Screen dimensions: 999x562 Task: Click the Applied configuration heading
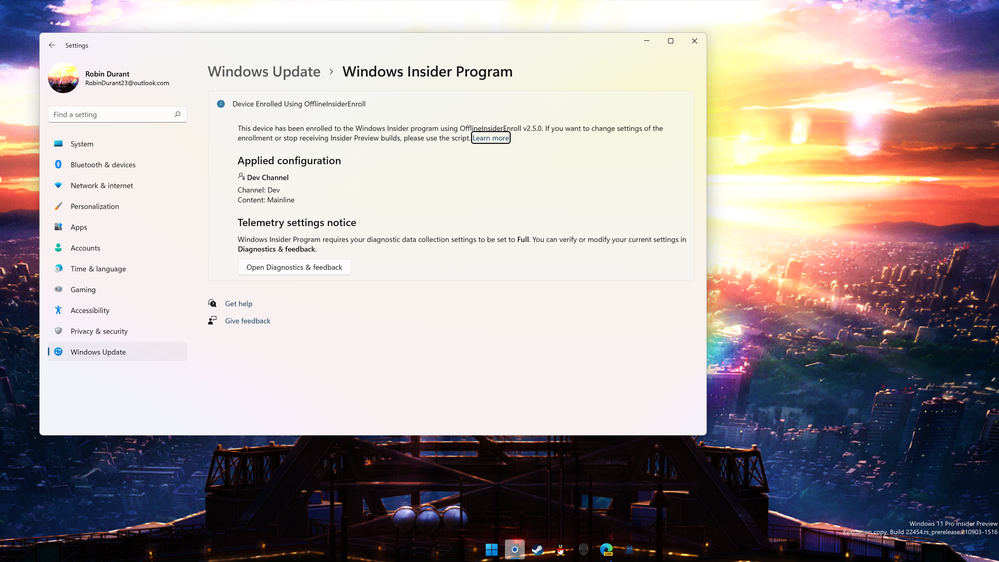coord(289,161)
